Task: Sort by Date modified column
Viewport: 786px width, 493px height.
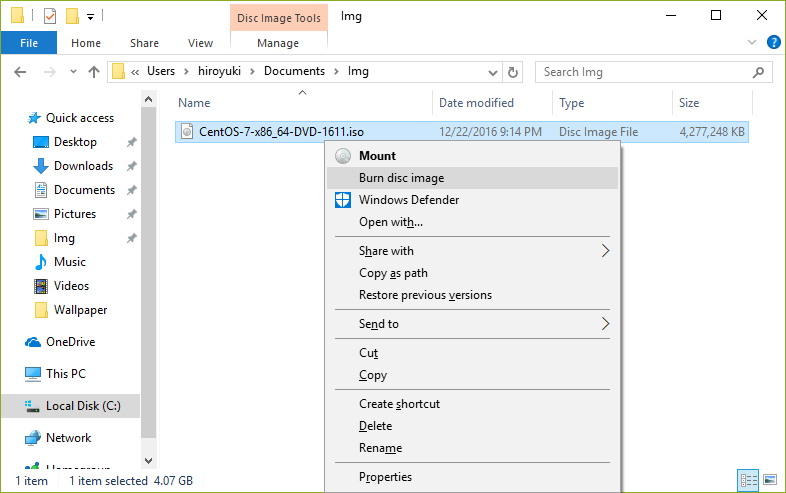Action: (x=492, y=103)
